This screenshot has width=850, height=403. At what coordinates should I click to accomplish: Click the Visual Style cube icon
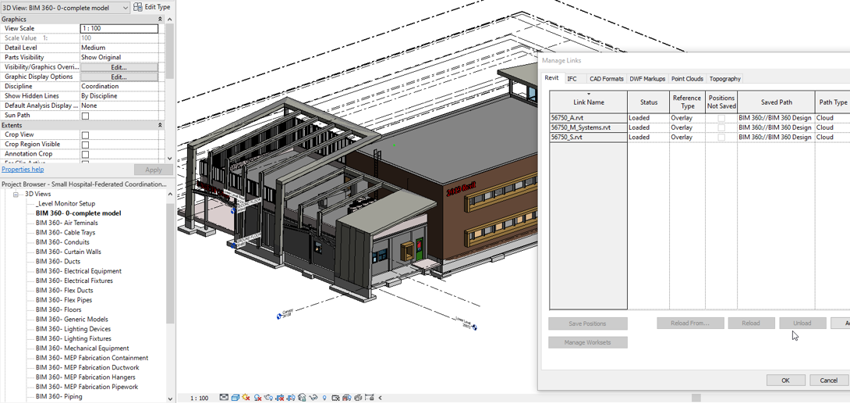click(x=235, y=398)
